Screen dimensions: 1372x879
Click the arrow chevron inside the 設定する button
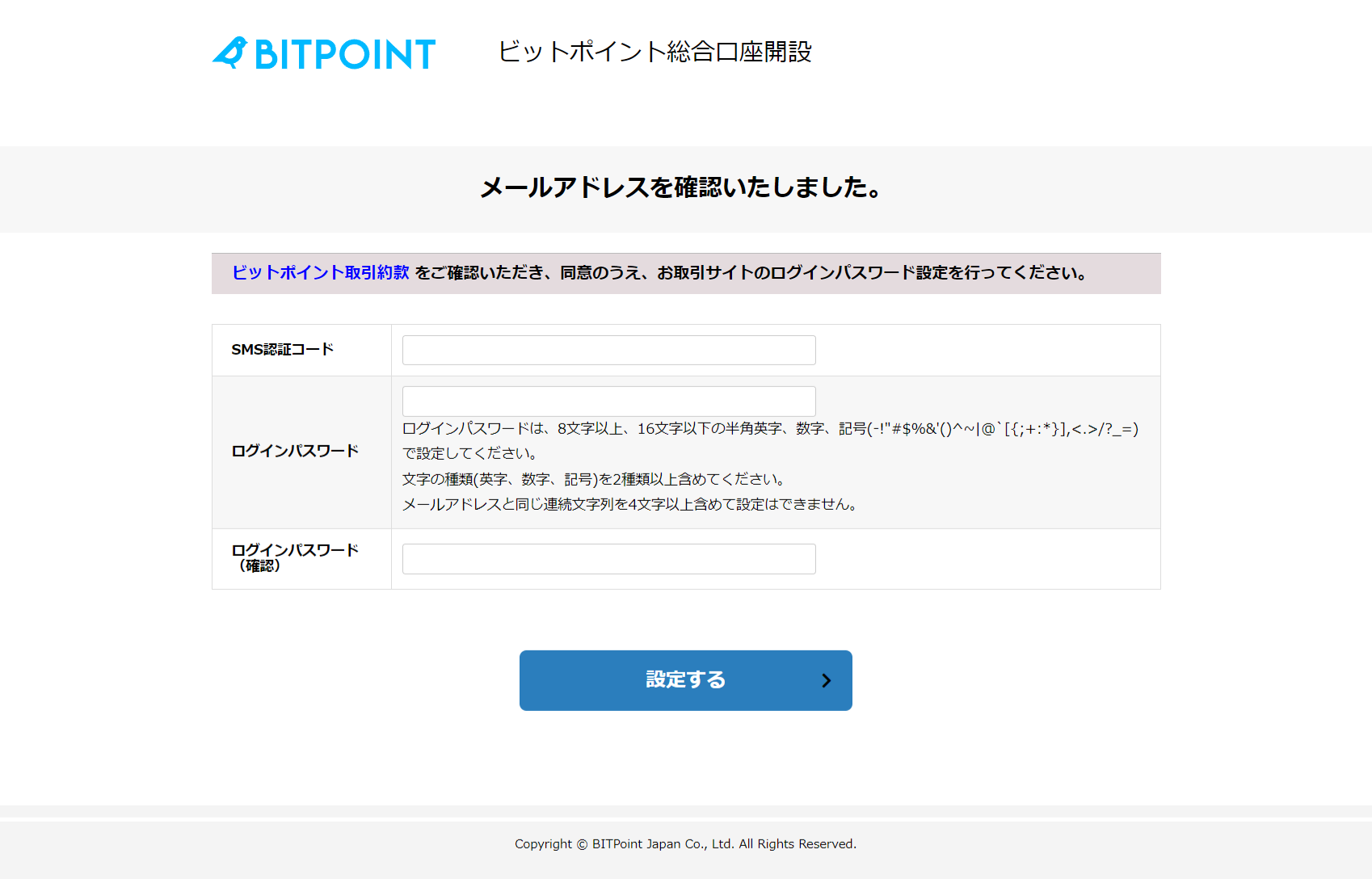coord(826,680)
